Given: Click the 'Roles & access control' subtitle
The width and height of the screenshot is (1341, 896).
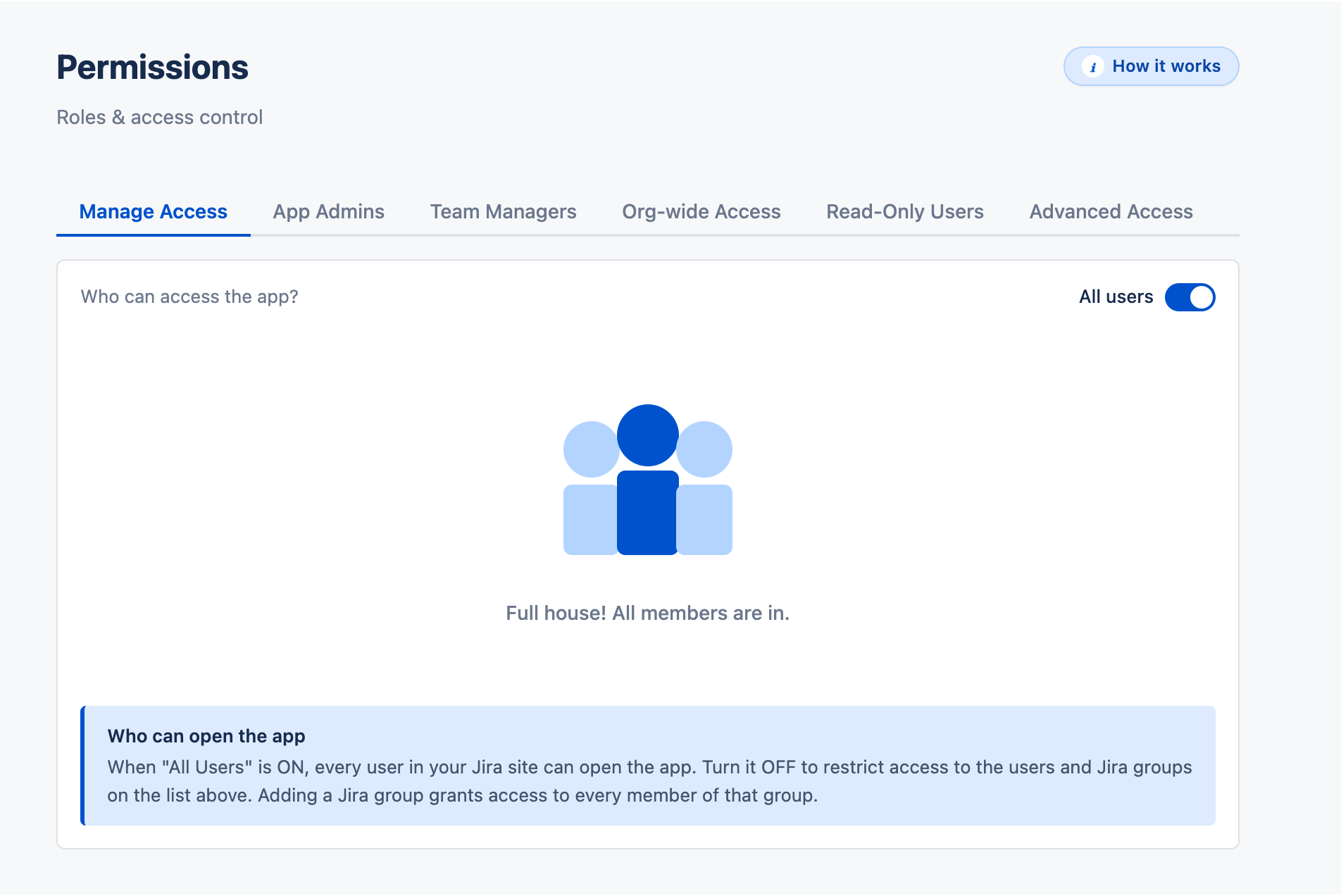Looking at the screenshot, I should [x=160, y=117].
